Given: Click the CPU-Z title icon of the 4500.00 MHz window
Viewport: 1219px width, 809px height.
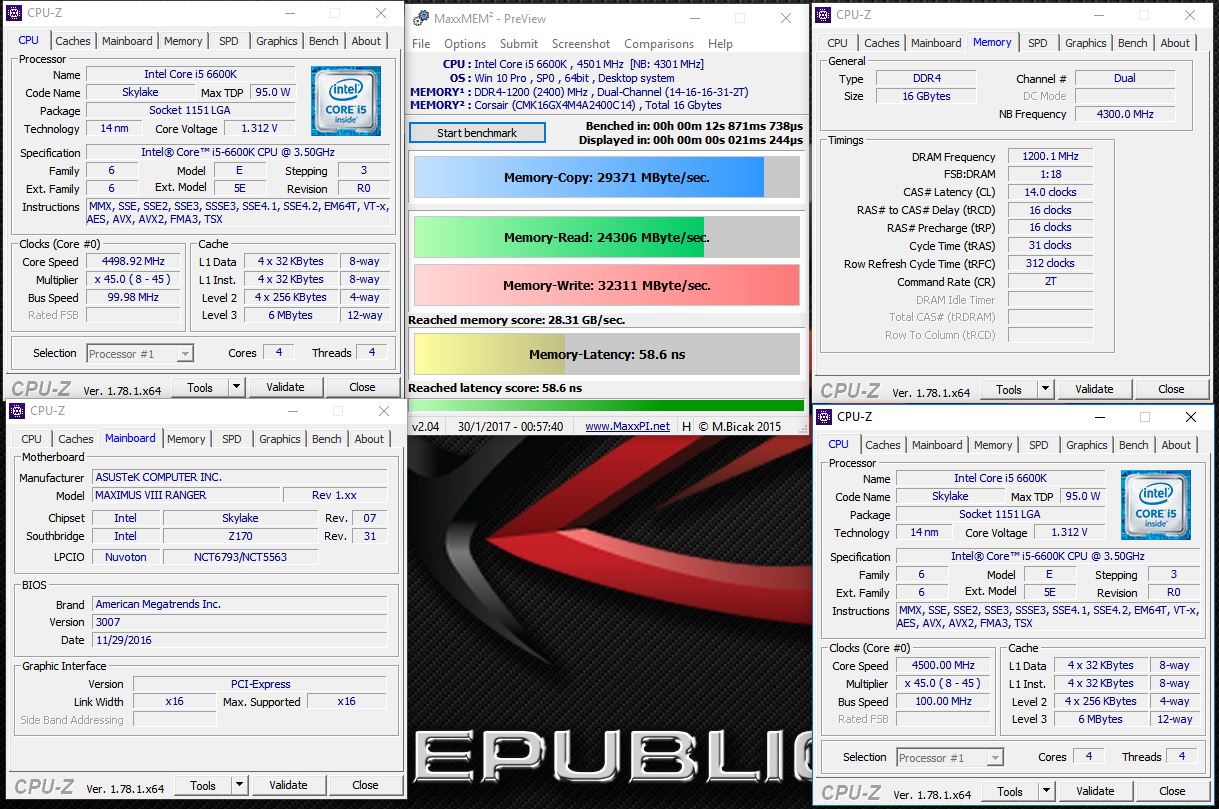Looking at the screenshot, I should pos(826,416).
